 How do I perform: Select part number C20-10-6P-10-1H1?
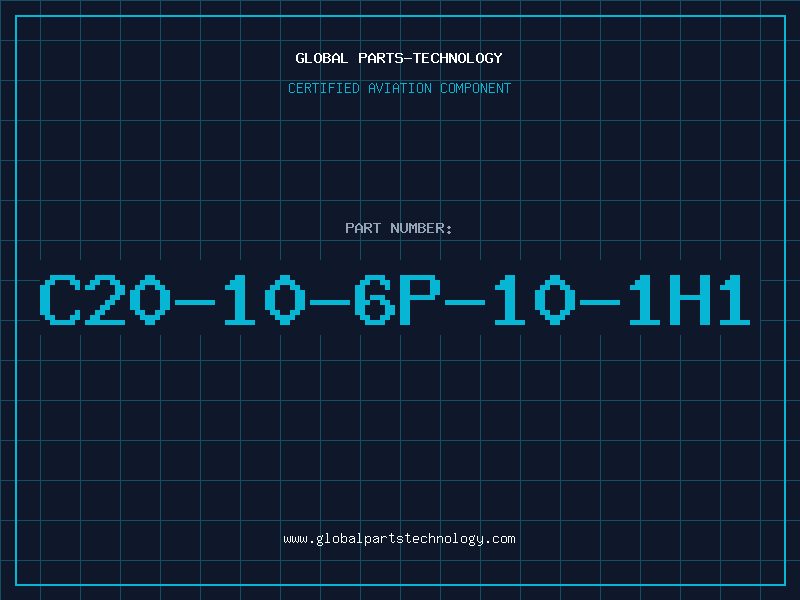tap(395, 299)
